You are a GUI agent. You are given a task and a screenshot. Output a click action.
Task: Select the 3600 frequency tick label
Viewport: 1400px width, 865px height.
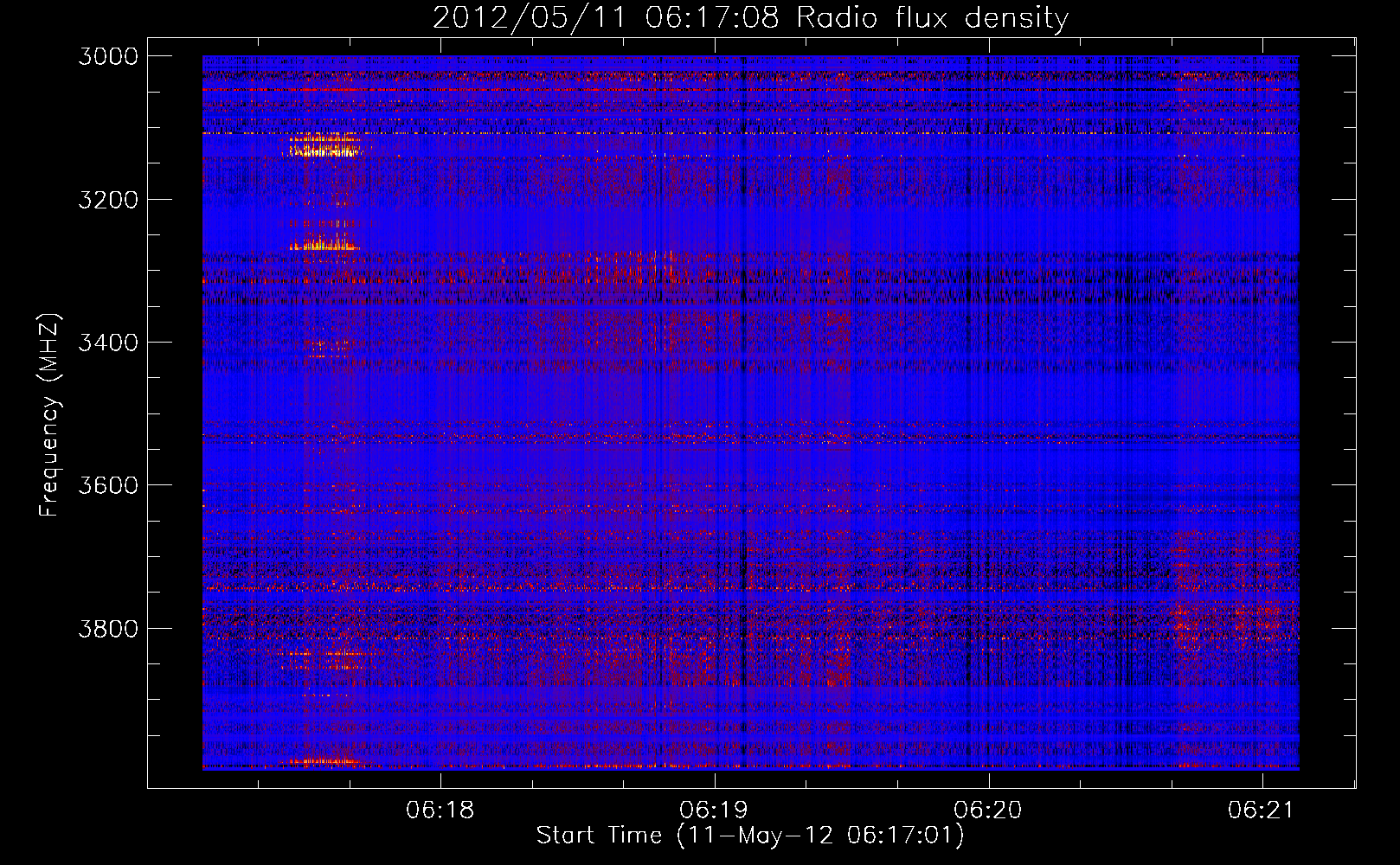click(108, 485)
